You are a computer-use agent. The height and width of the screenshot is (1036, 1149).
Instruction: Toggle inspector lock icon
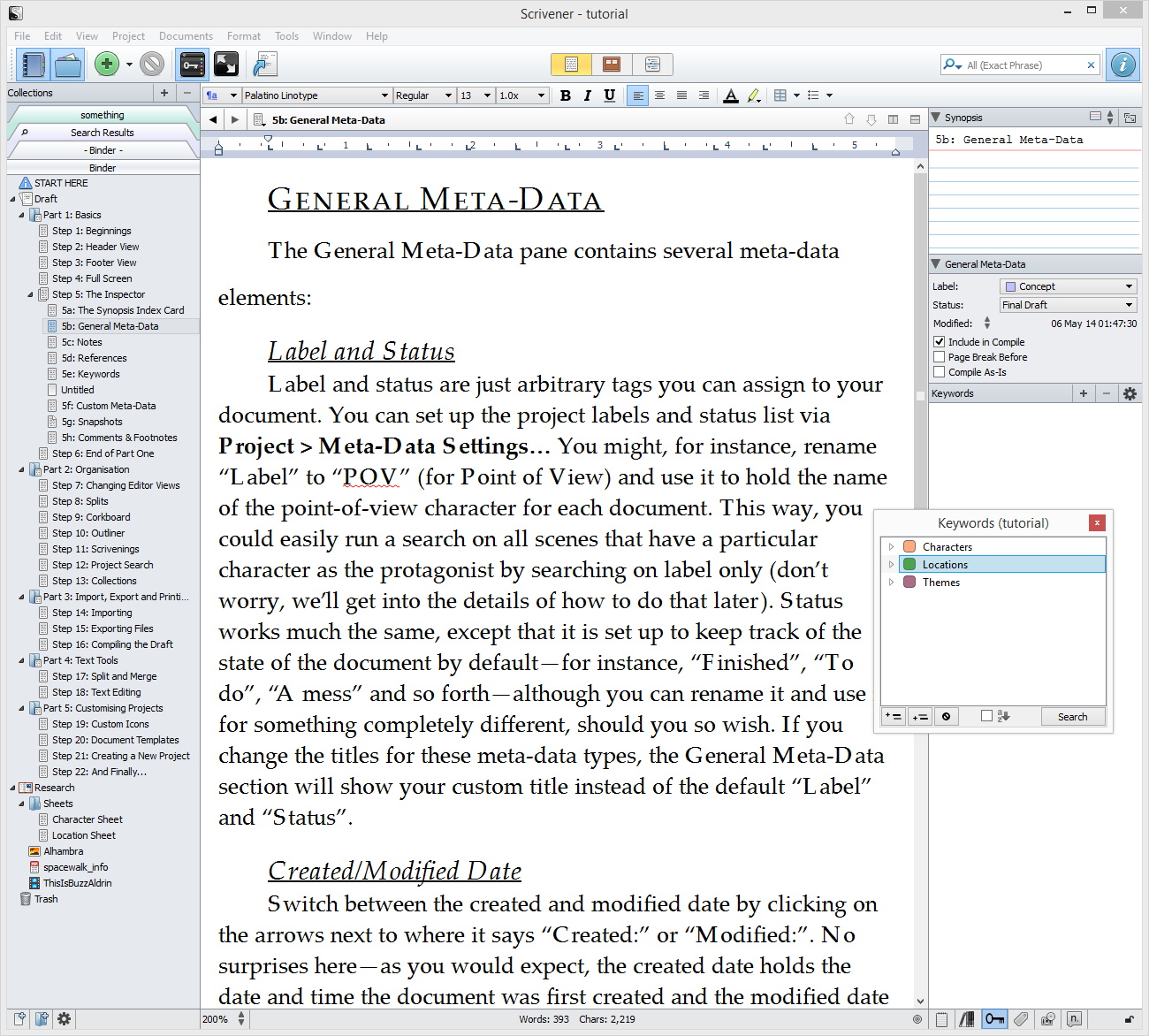[x=1129, y=1019]
